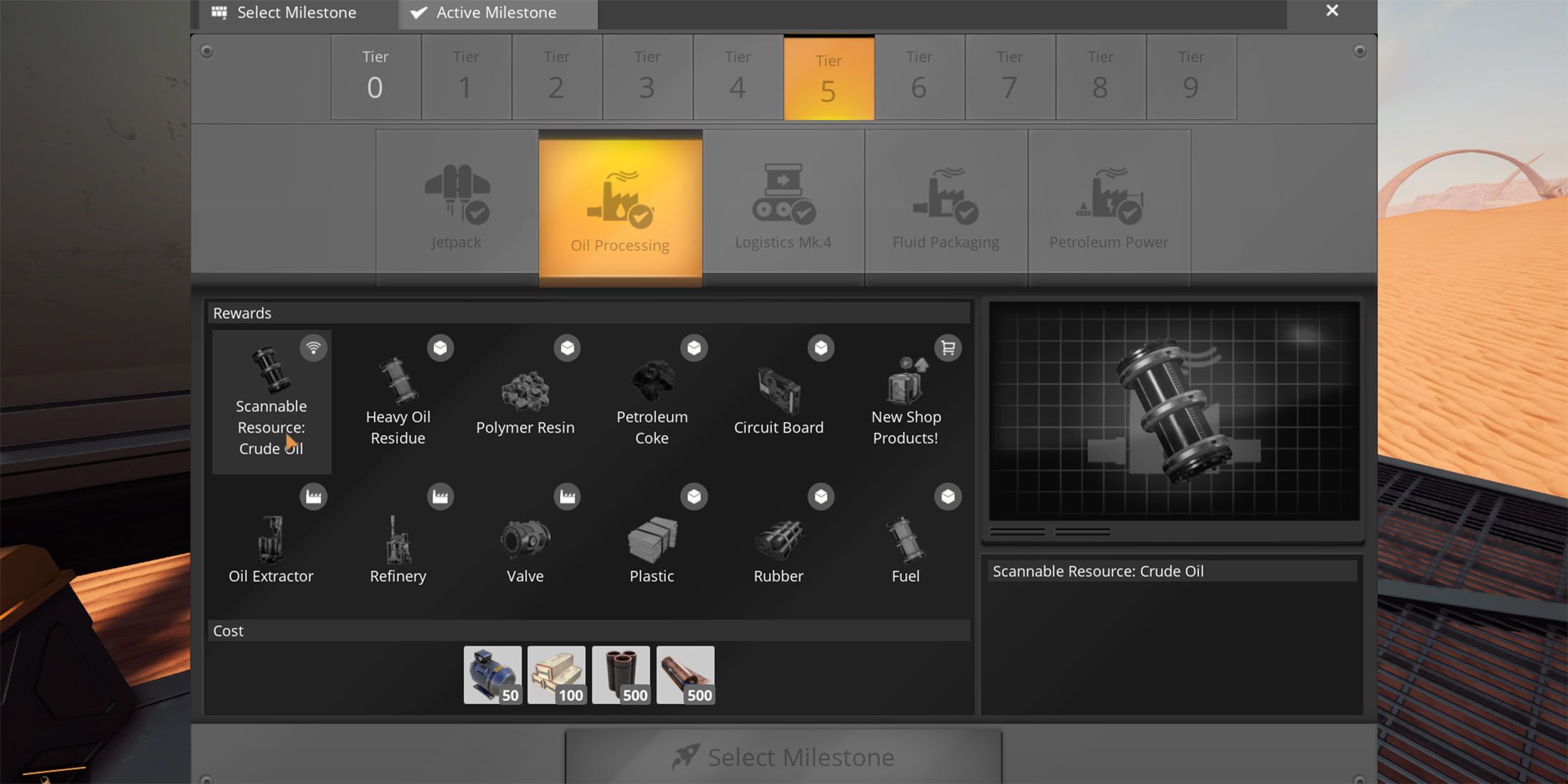Select the Oil Extractor reward icon
This screenshot has width=1568, height=784.
271,536
